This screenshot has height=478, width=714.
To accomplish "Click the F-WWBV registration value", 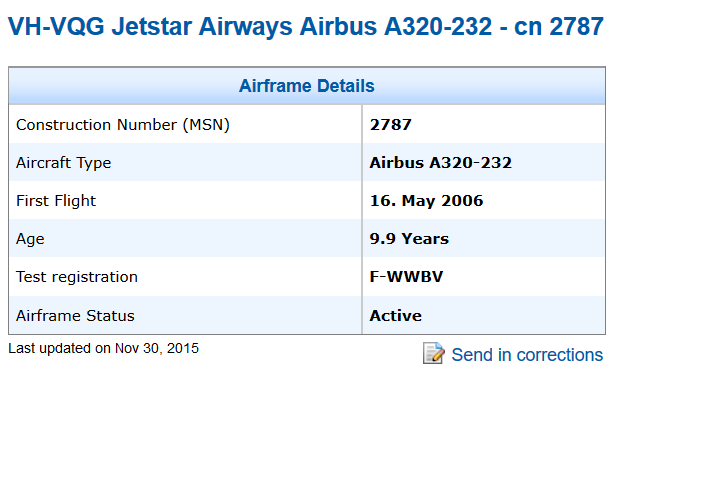I will 406,277.
